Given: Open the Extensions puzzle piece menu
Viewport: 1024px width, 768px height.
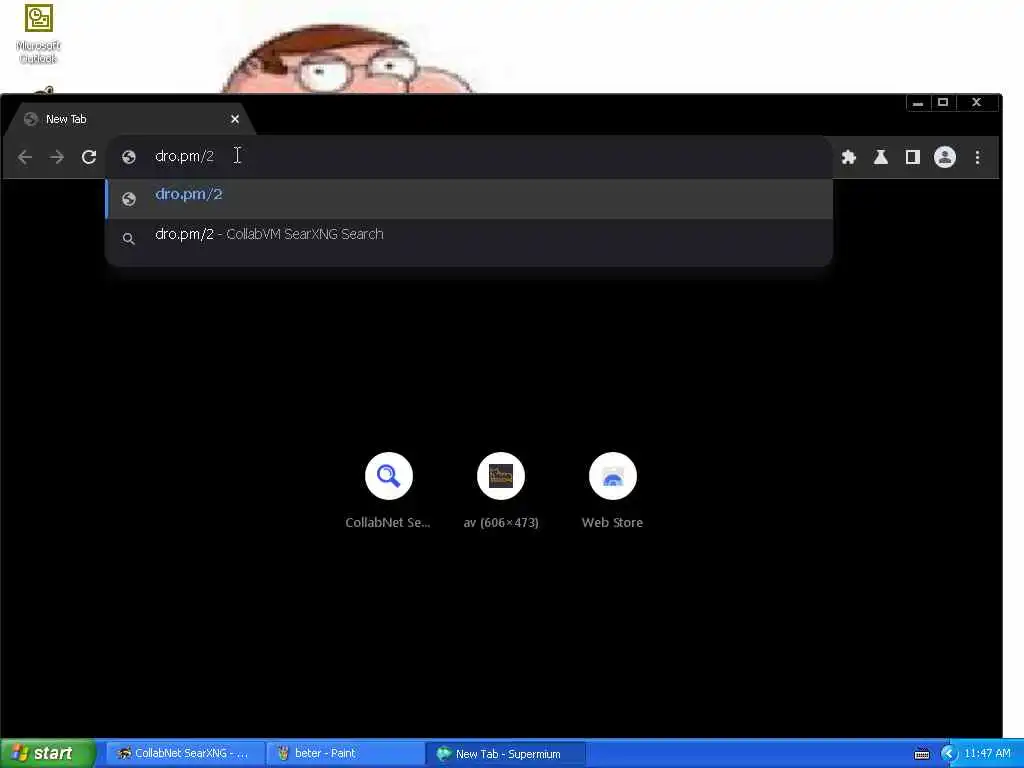Looking at the screenshot, I should (848, 157).
